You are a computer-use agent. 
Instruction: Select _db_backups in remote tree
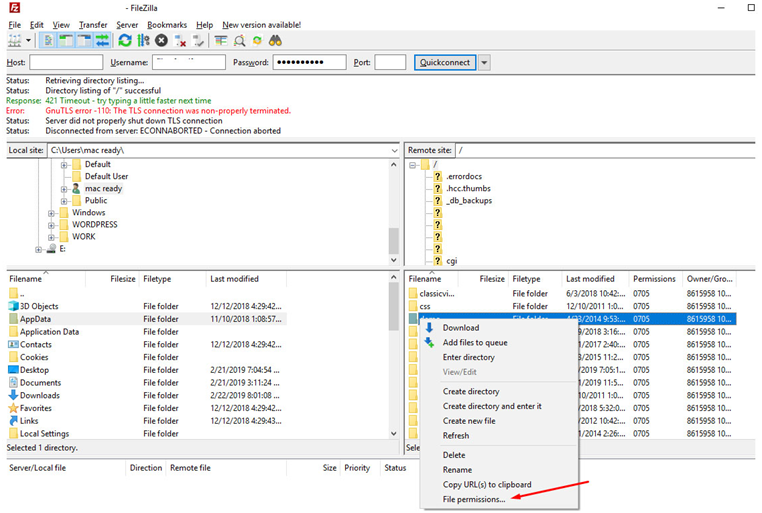469,201
